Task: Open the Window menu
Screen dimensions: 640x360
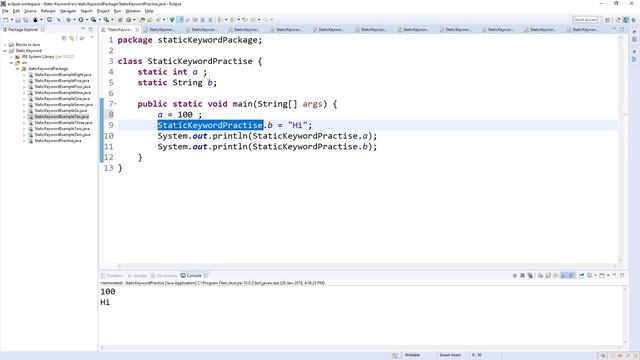Action: pyautogui.click(x=133, y=11)
